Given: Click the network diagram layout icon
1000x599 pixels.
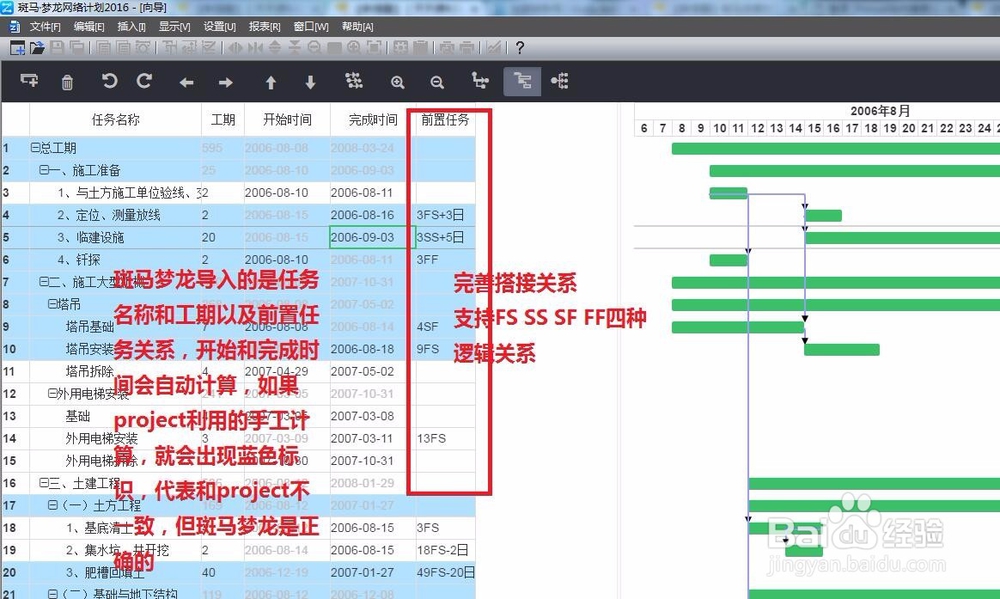Looking at the screenshot, I should tap(354, 81).
